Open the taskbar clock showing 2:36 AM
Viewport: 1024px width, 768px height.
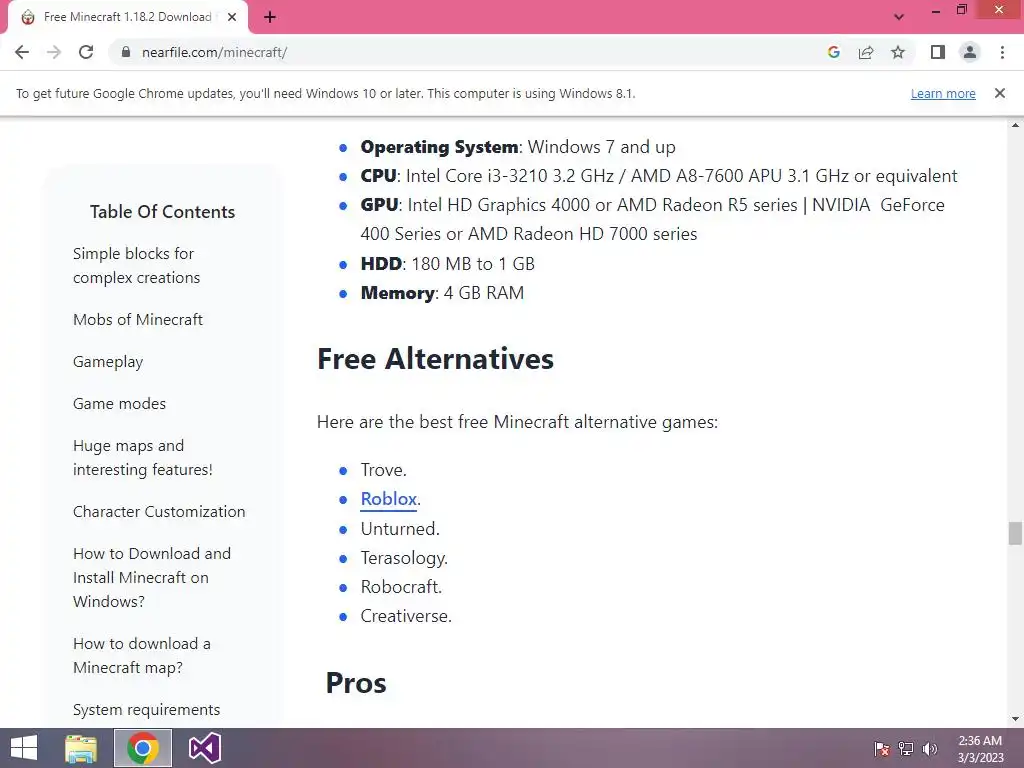980,749
